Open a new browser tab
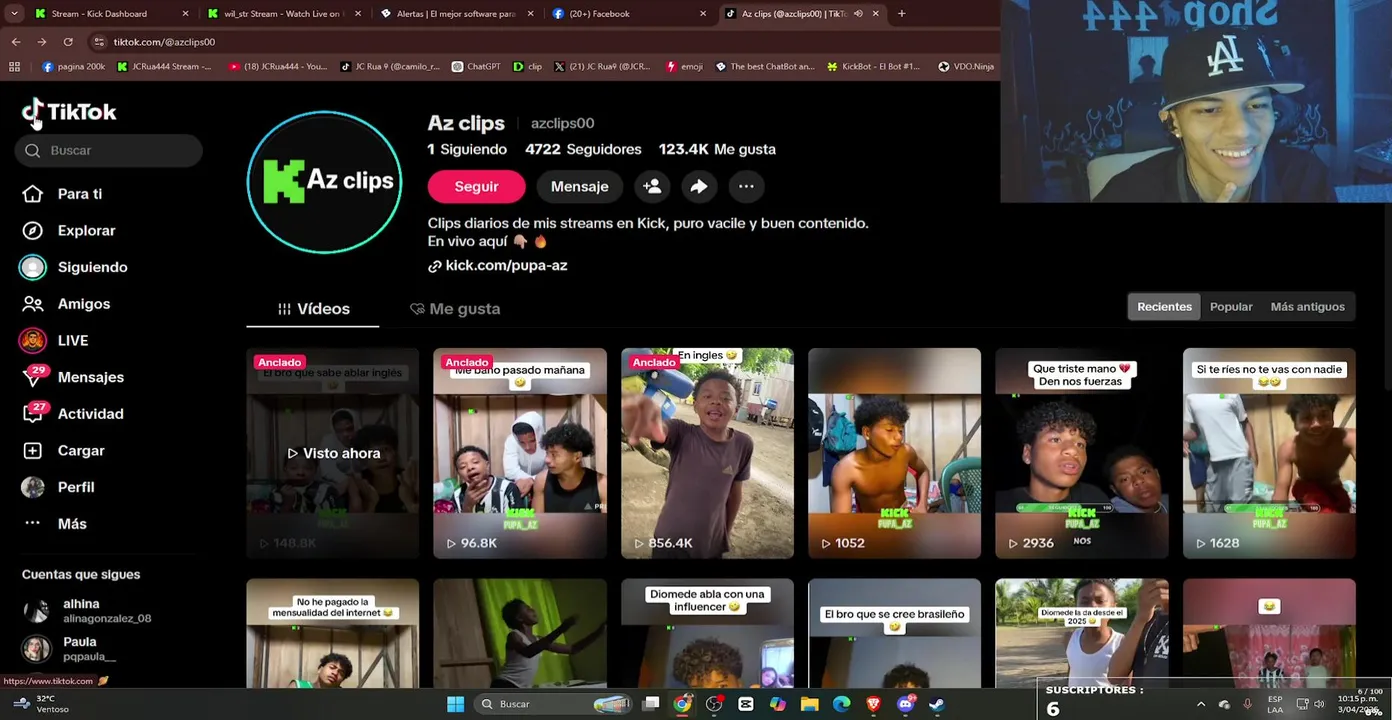 click(x=901, y=14)
